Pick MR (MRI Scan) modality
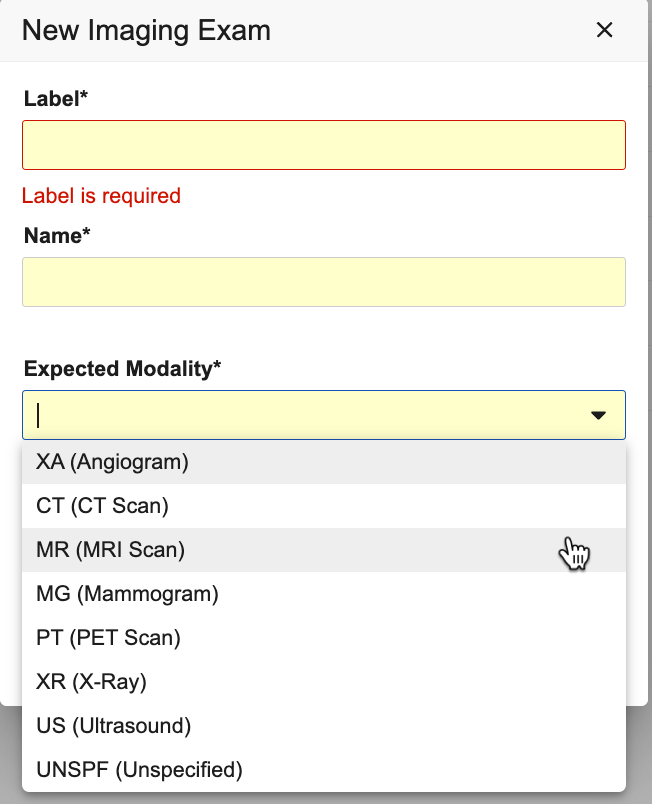The width and height of the screenshot is (652, 804). (x=110, y=550)
